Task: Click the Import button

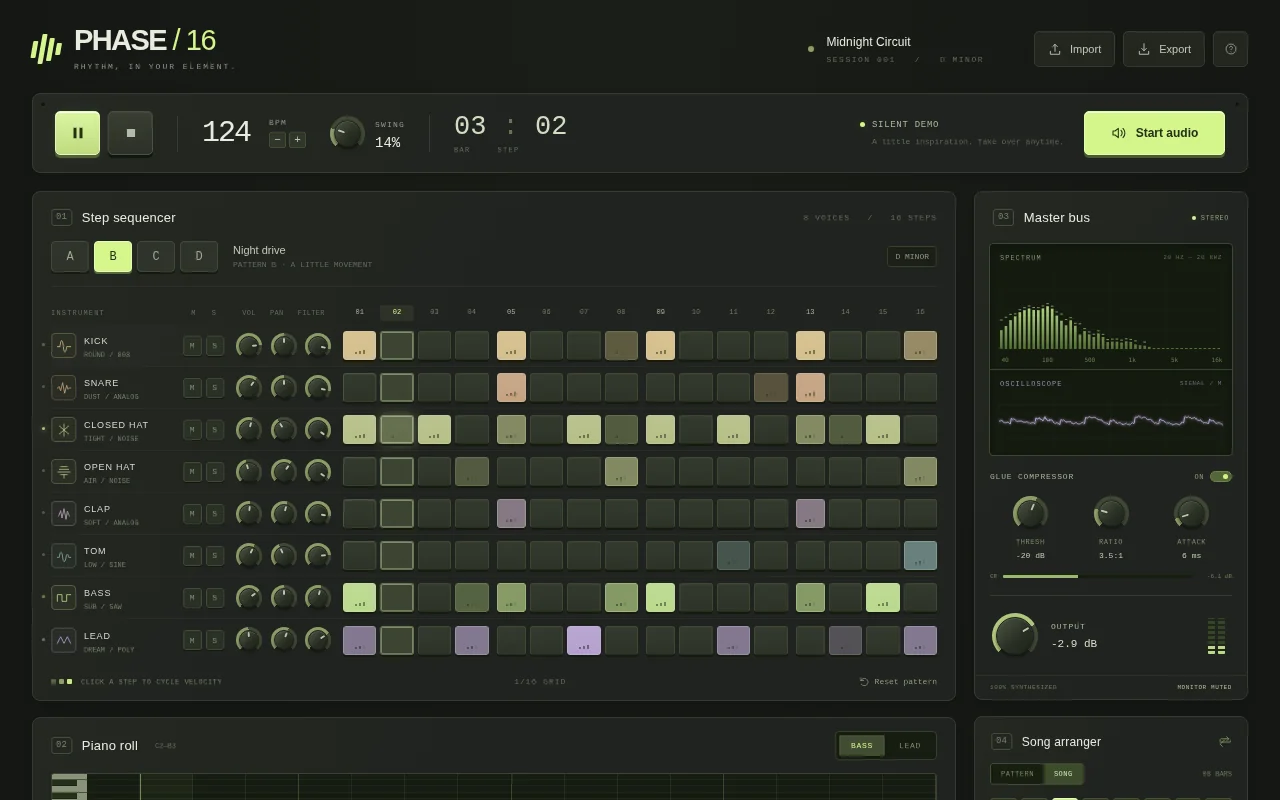Action: [x=1074, y=49]
